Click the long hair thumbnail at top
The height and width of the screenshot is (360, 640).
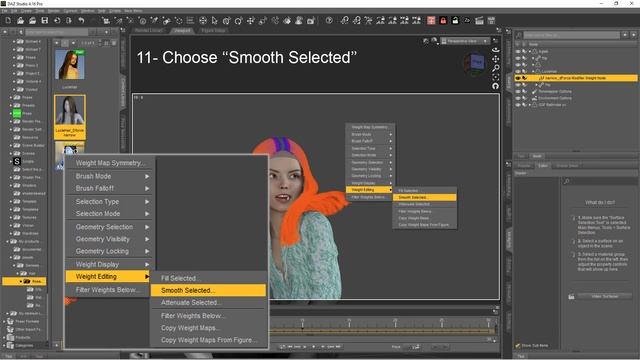coord(70,64)
